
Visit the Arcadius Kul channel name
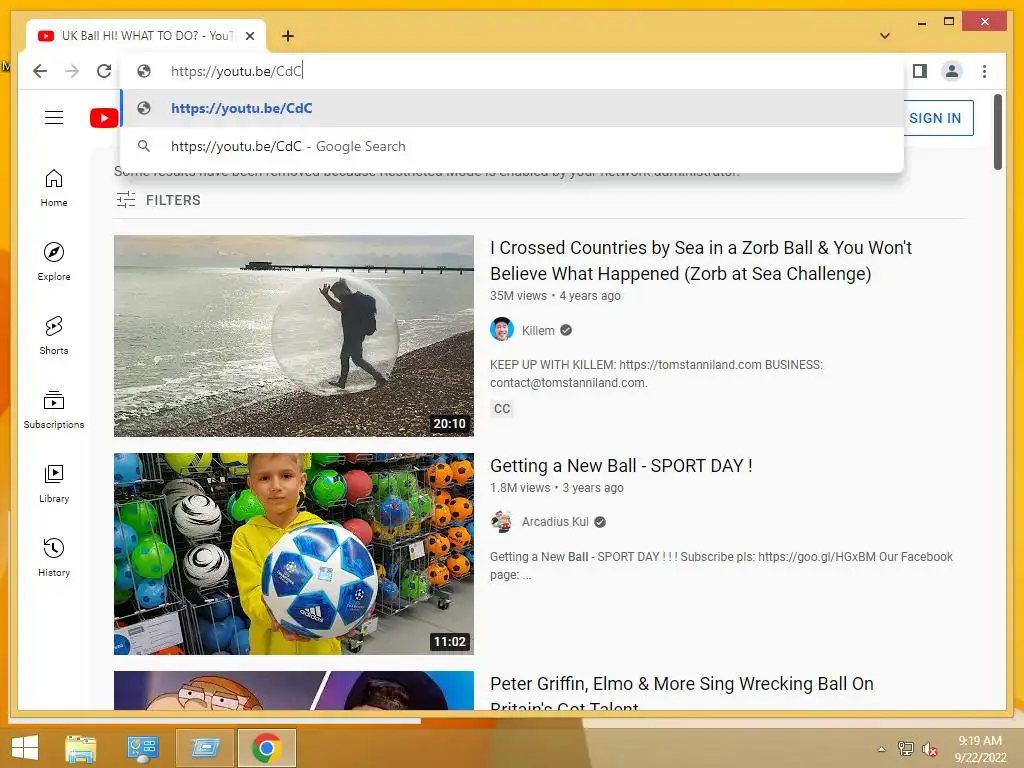point(555,522)
